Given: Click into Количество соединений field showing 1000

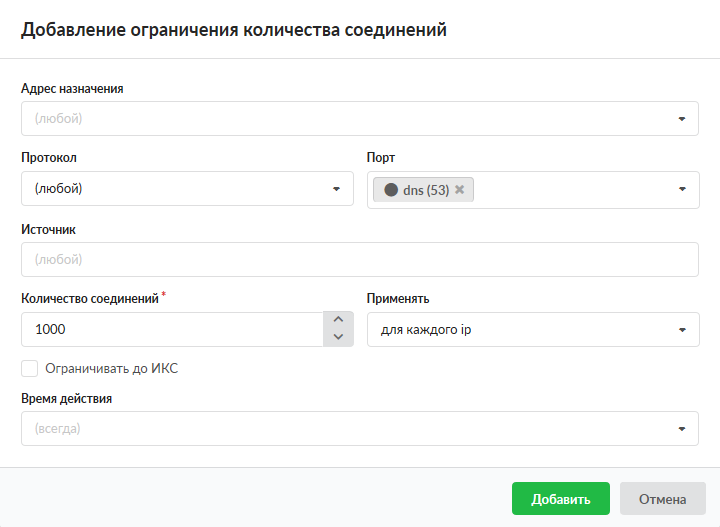Looking at the screenshot, I should tap(170, 329).
